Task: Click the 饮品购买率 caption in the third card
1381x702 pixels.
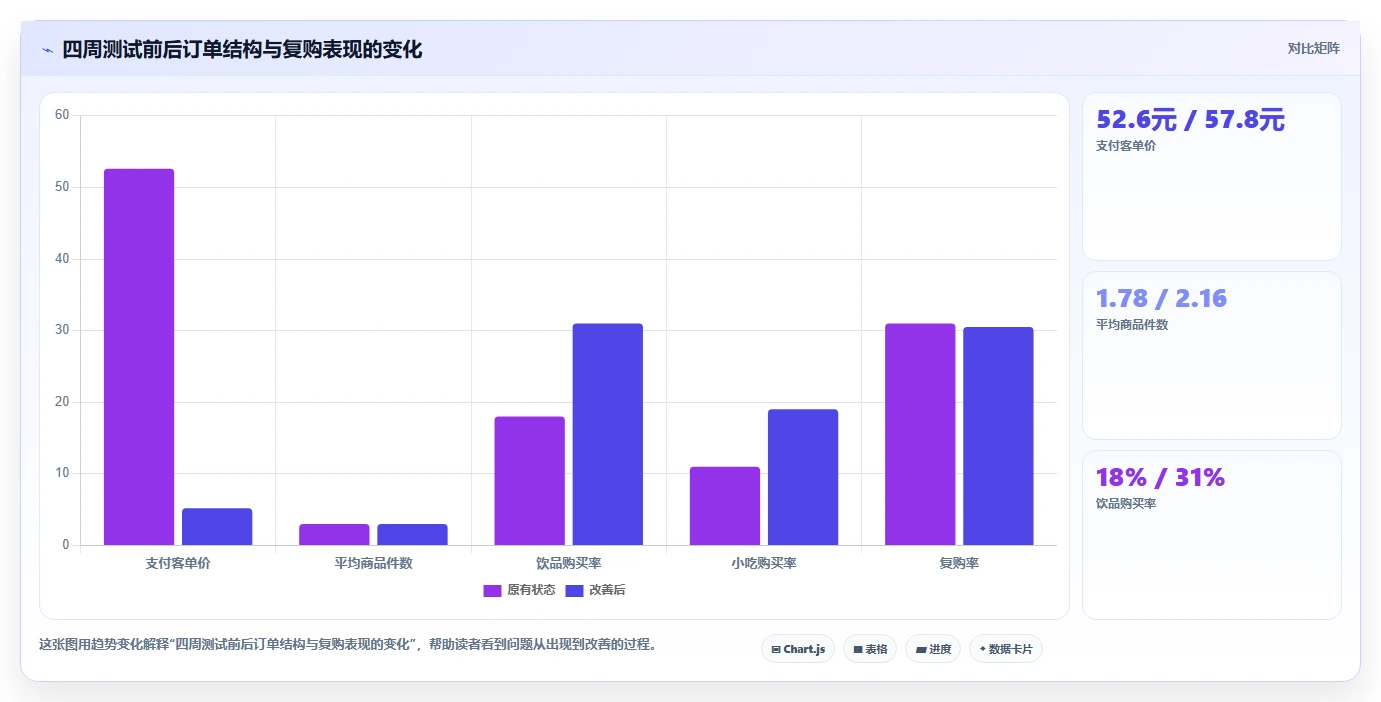Action: 1126,504
